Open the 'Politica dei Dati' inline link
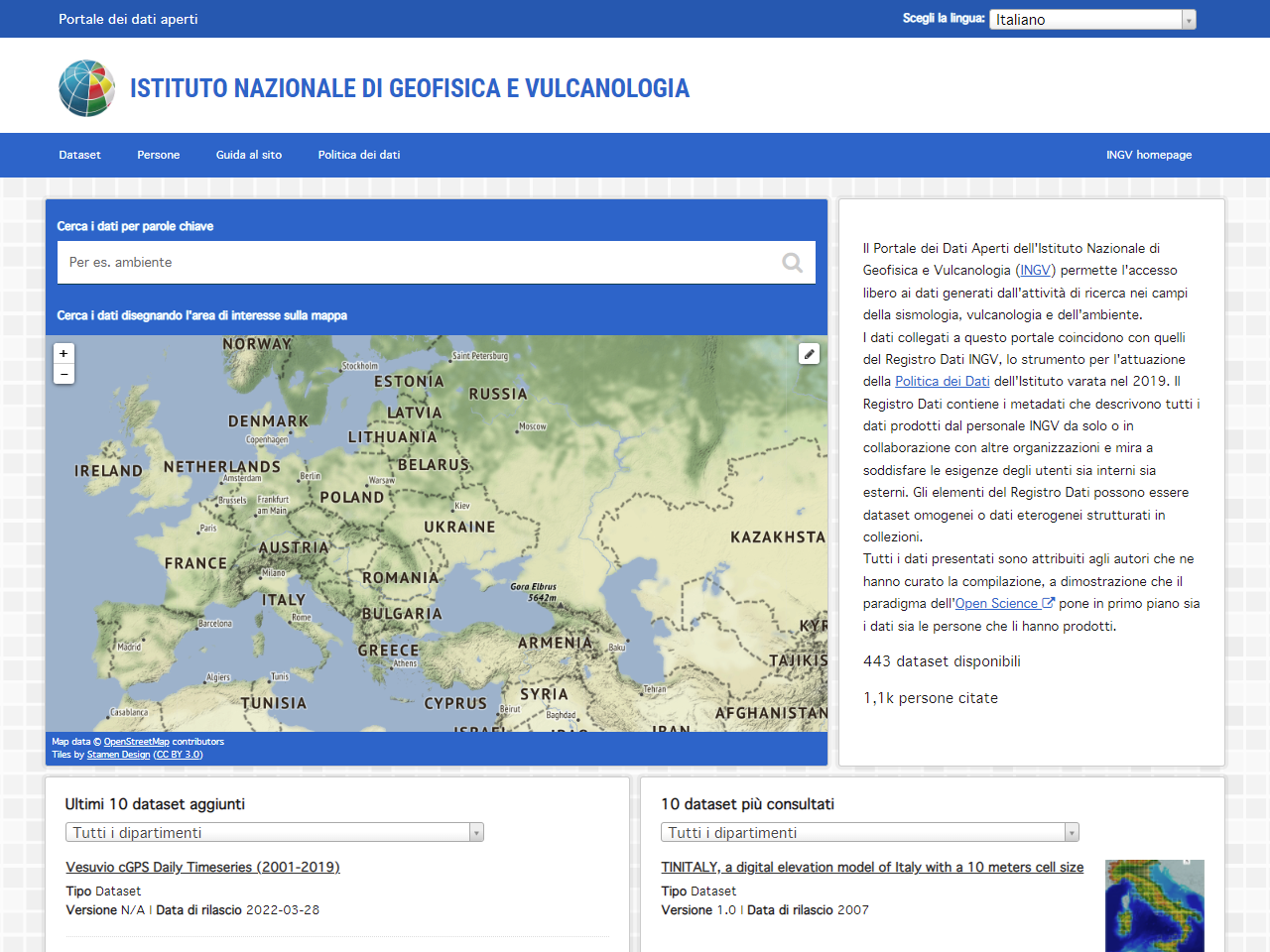The width and height of the screenshot is (1270, 952). (x=942, y=380)
